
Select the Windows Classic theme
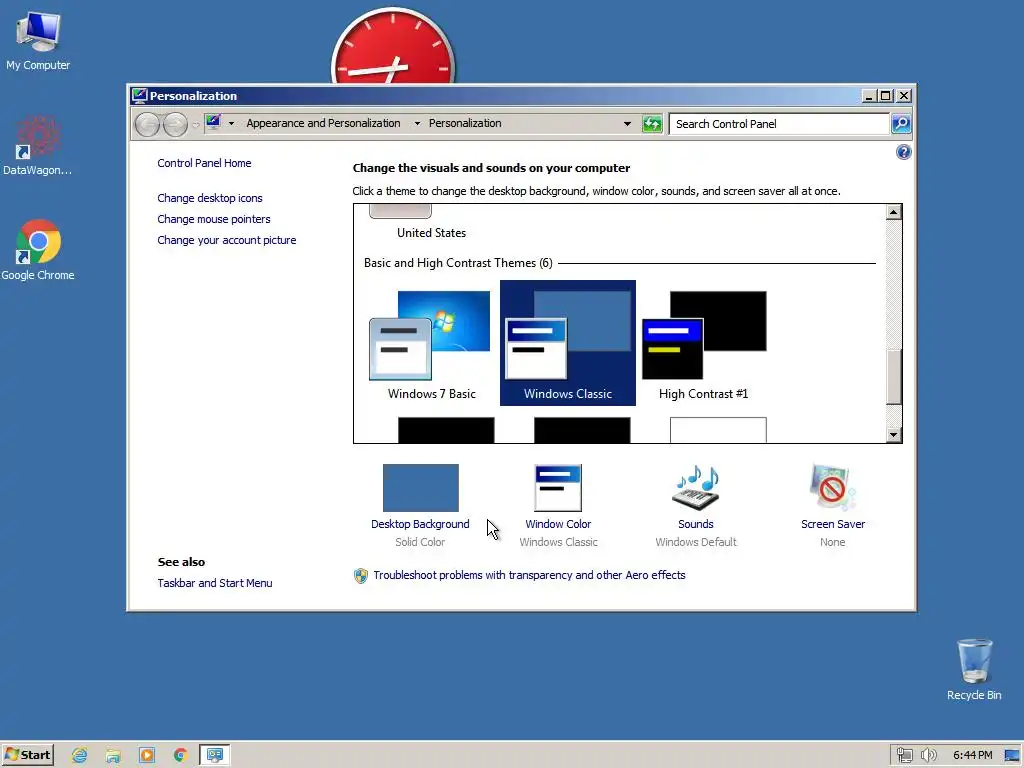568,343
